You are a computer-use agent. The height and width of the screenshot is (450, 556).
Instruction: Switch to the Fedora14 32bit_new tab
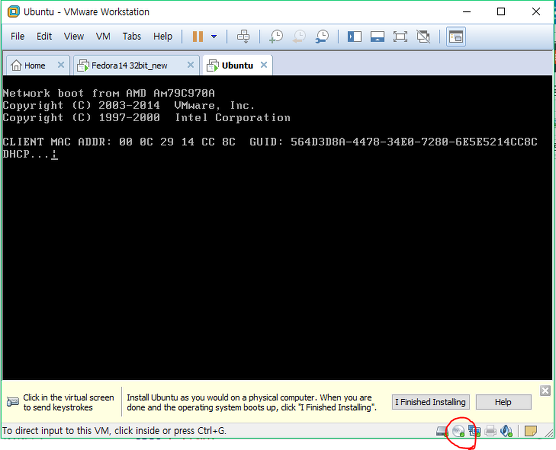[129, 66]
